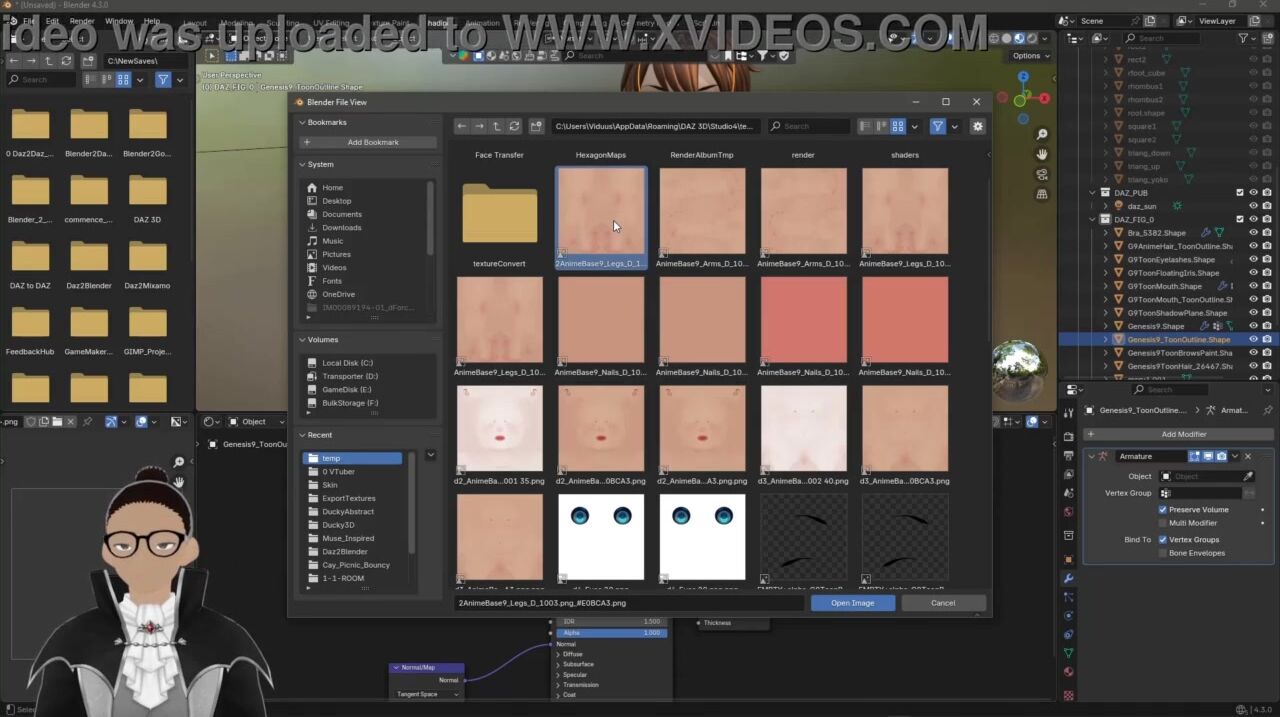The height and width of the screenshot is (717, 1280).
Task: Collapse the Armature modifier panel
Action: tap(1091, 457)
